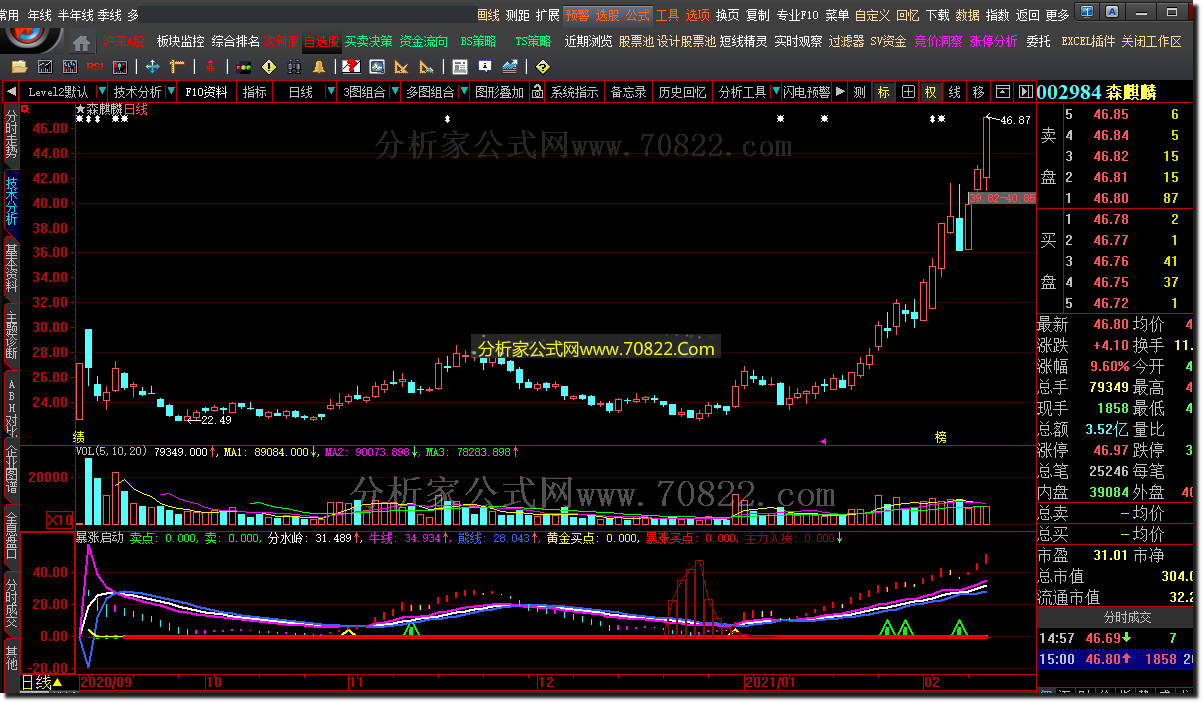Open the 主题诊断 side tab
The image size is (1203, 702).
pos(11,335)
